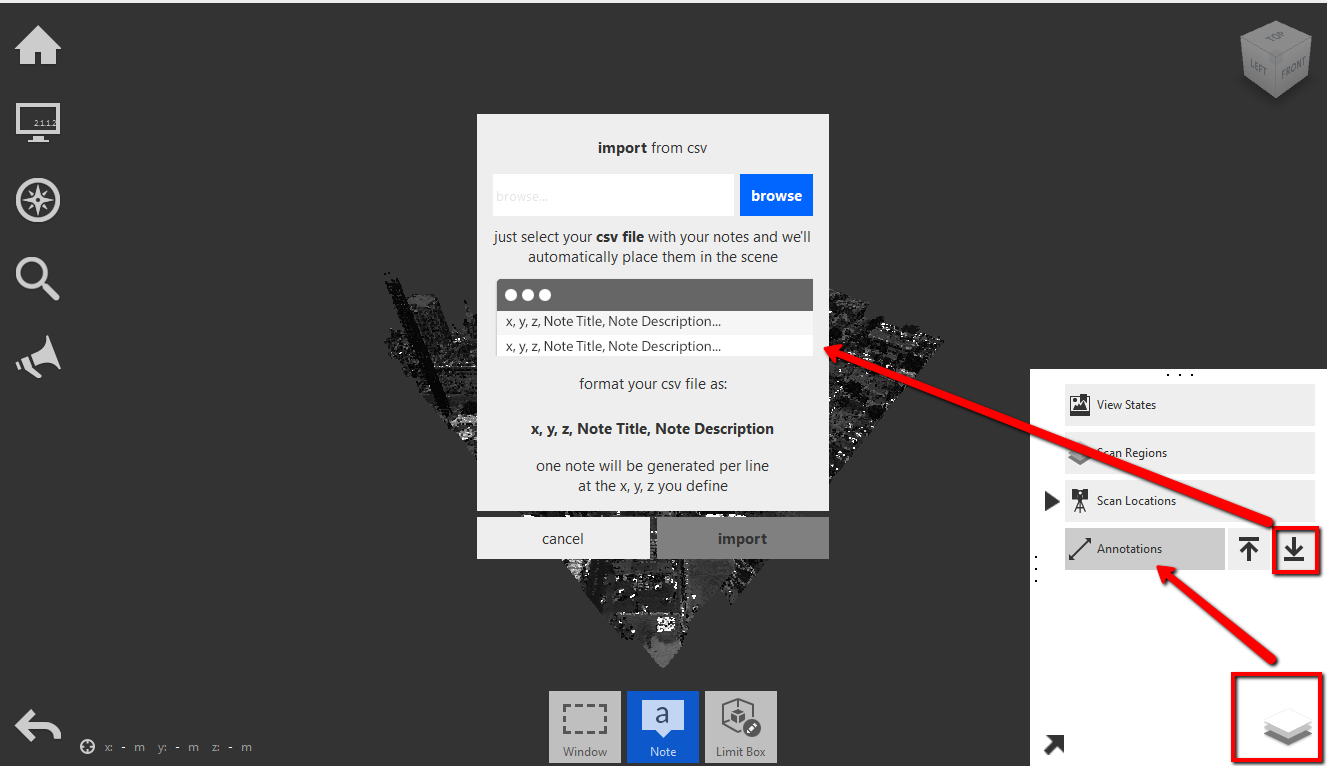Click the browse text input field

(612, 195)
